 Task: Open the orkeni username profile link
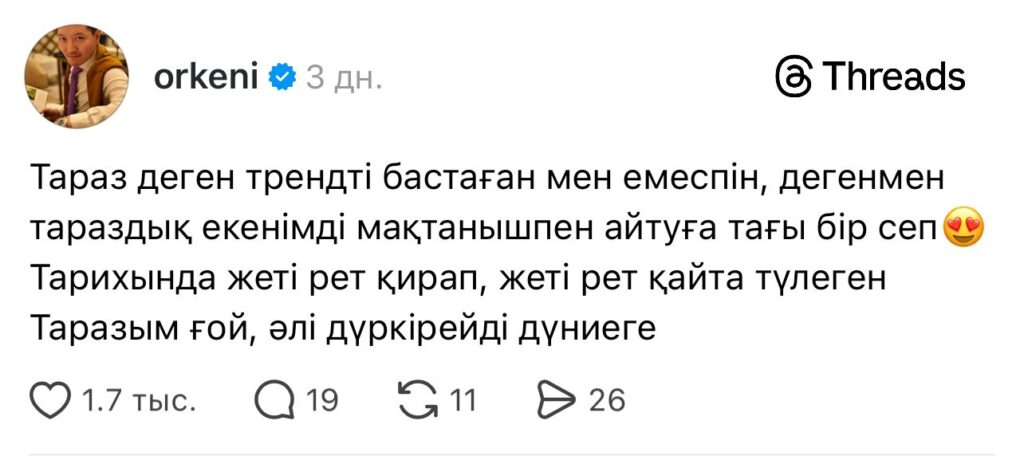pyautogui.click(x=207, y=77)
